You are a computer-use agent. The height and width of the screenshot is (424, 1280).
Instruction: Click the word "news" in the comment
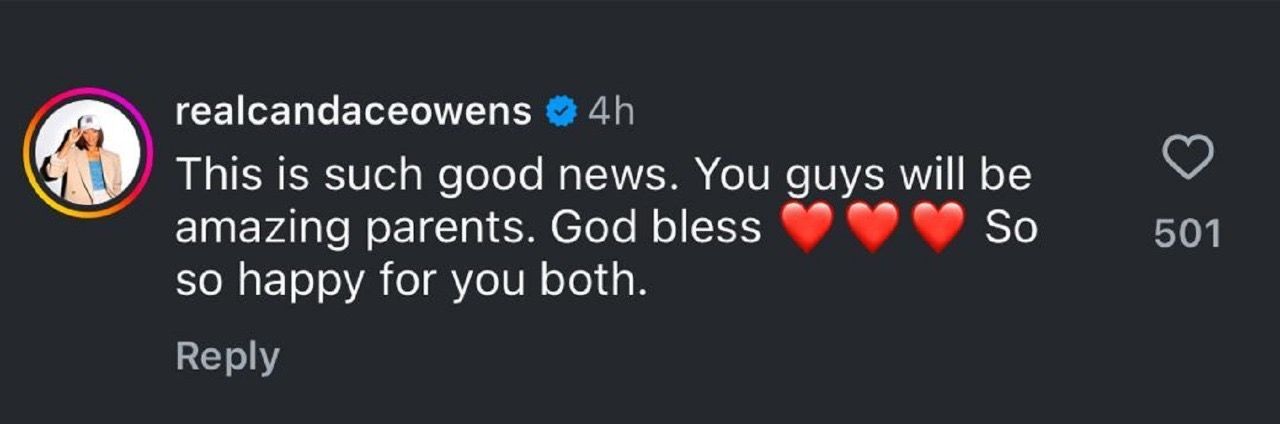pos(626,175)
